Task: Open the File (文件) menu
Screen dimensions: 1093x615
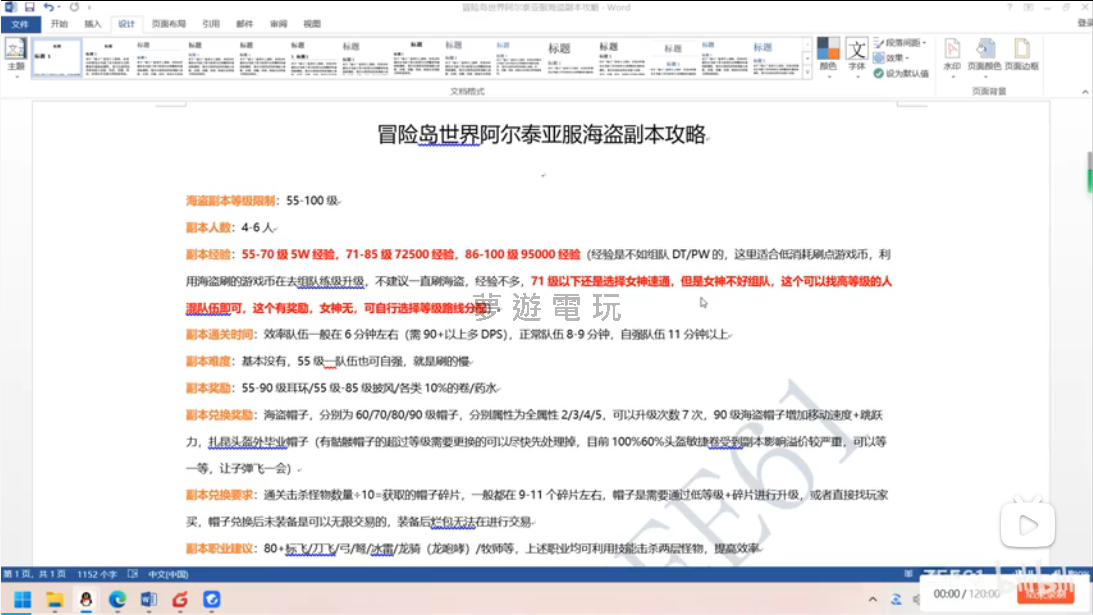Action: (20, 23)
